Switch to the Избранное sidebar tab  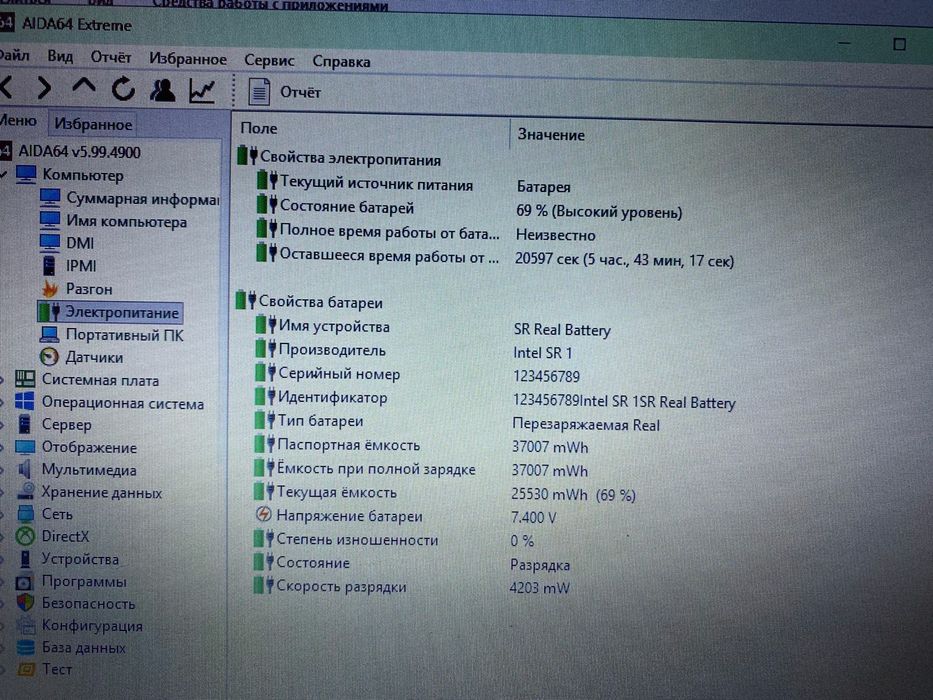click(x=93, y=124)
